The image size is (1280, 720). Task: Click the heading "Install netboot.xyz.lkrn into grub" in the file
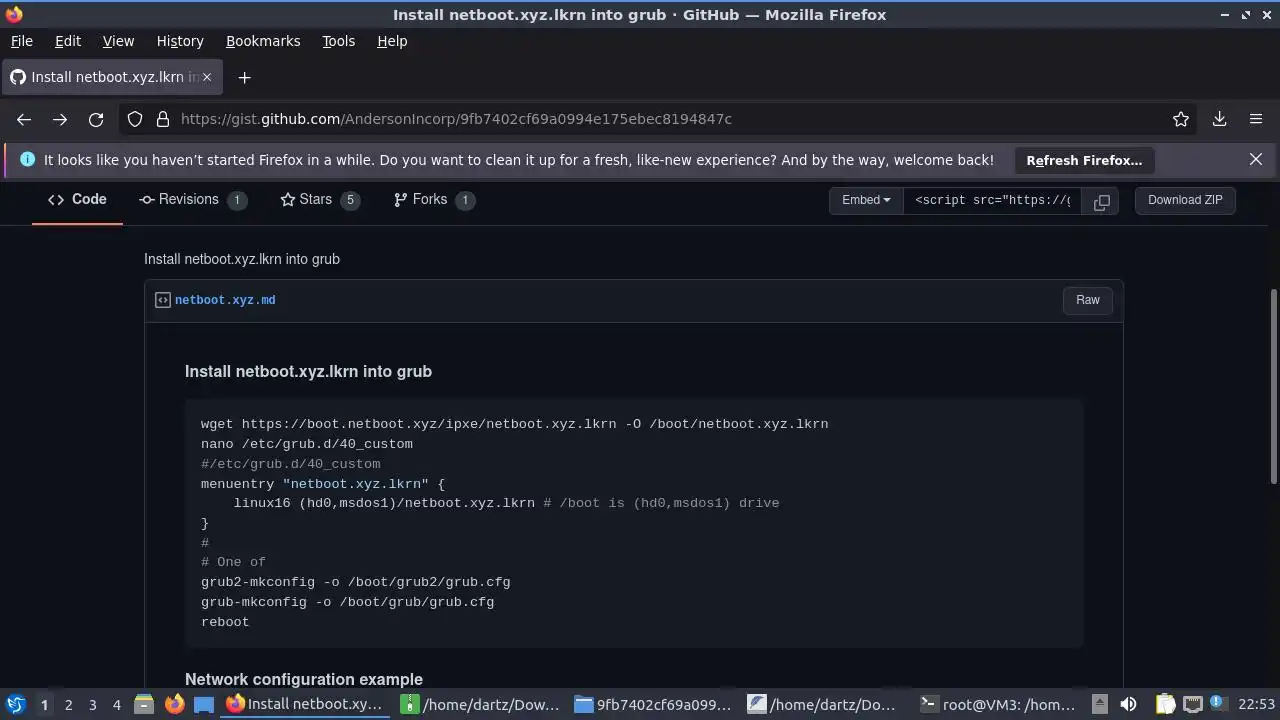coord(308,371)
